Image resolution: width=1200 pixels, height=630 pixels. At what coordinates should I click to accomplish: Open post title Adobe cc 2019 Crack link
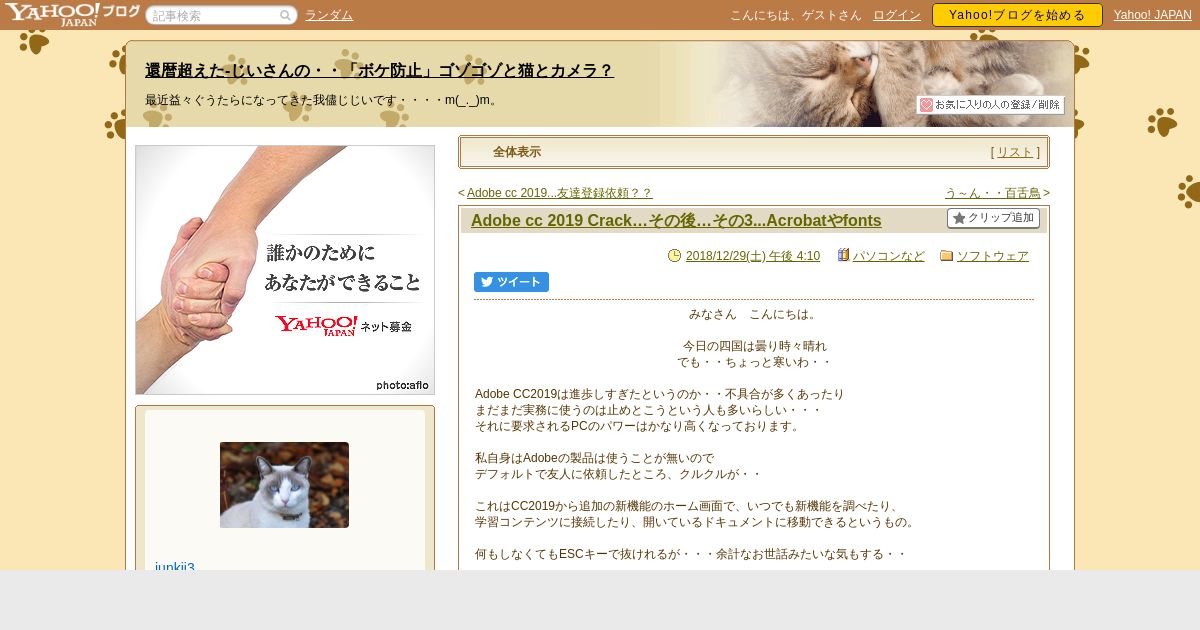pos(676,220)
